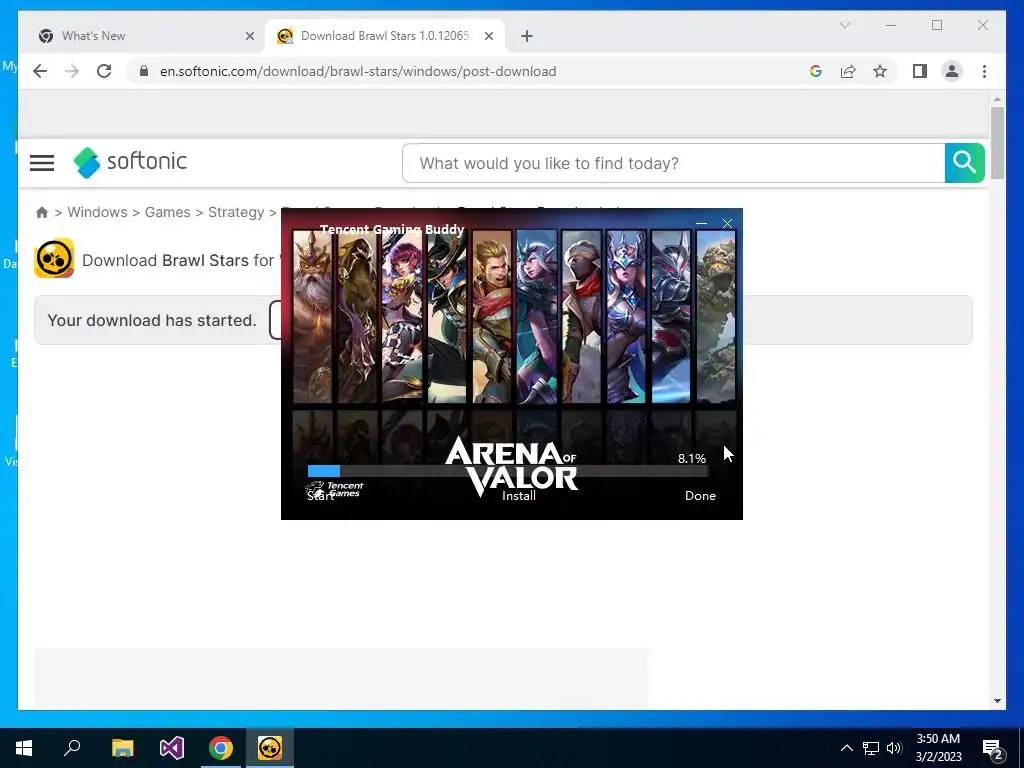Open the Chrome profile avatar

tap(952, 71)
